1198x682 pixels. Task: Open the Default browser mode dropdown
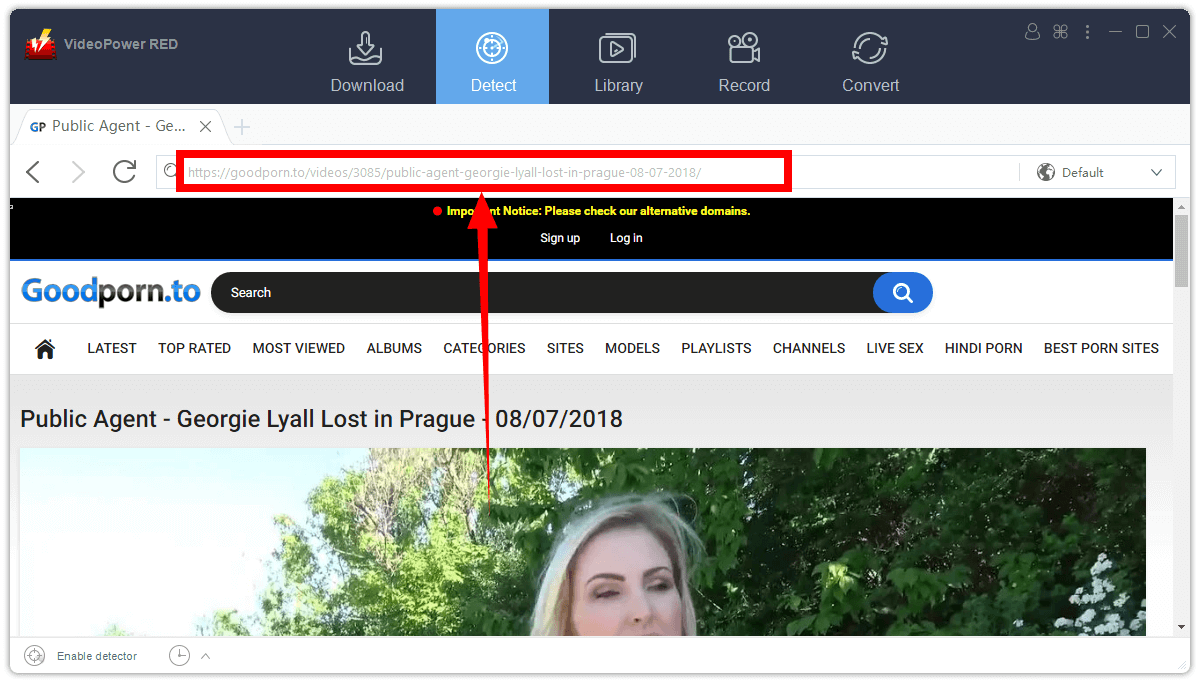[x=1100, y=173]
